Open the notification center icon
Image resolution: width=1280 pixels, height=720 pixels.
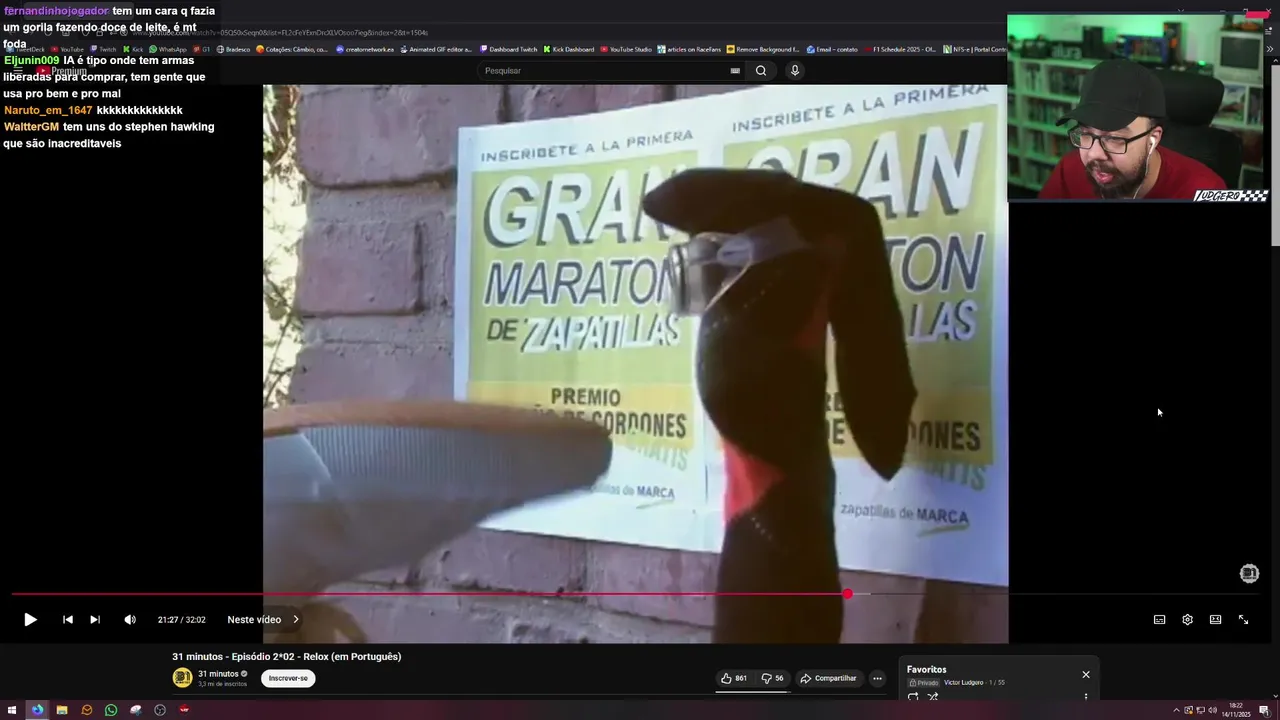[x=1265, y=710]
